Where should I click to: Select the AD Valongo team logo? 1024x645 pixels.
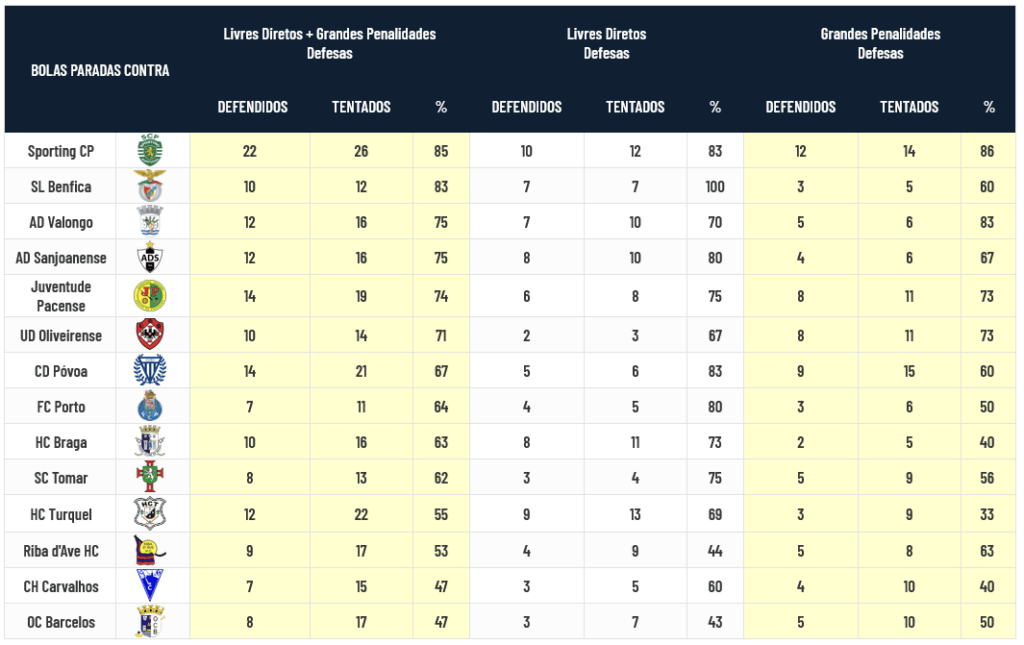pyautogui.click(x=150, y=222)
